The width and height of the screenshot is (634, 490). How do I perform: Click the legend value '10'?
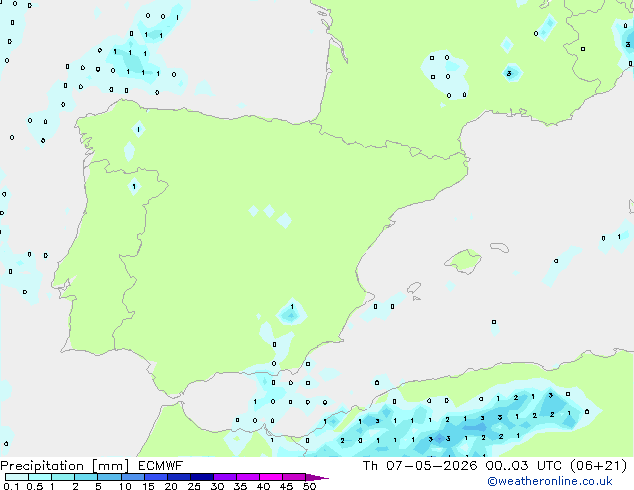click(x=125, y=486)
